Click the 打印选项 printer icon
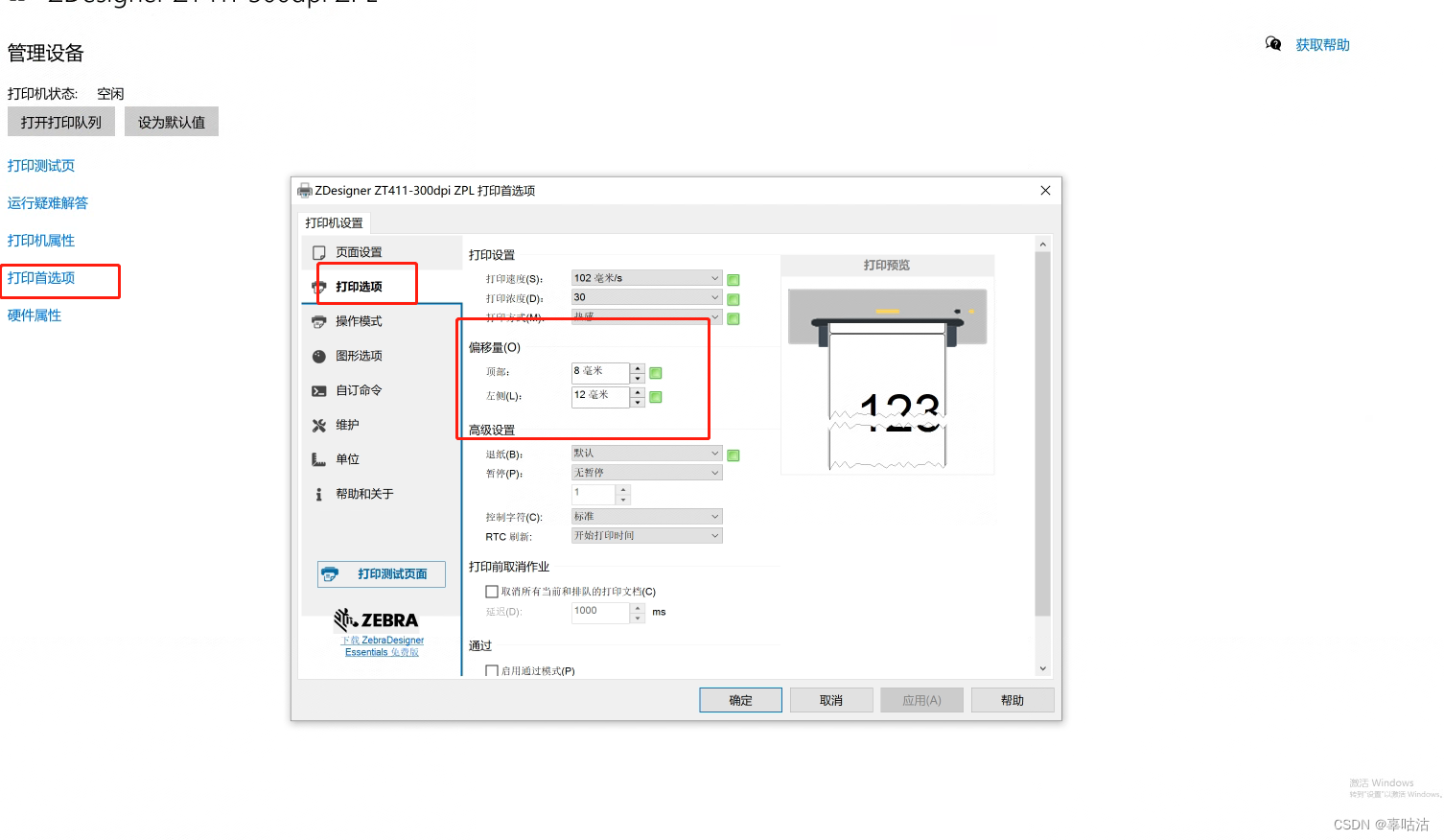The image size is (1444, 840). point(319,287)
